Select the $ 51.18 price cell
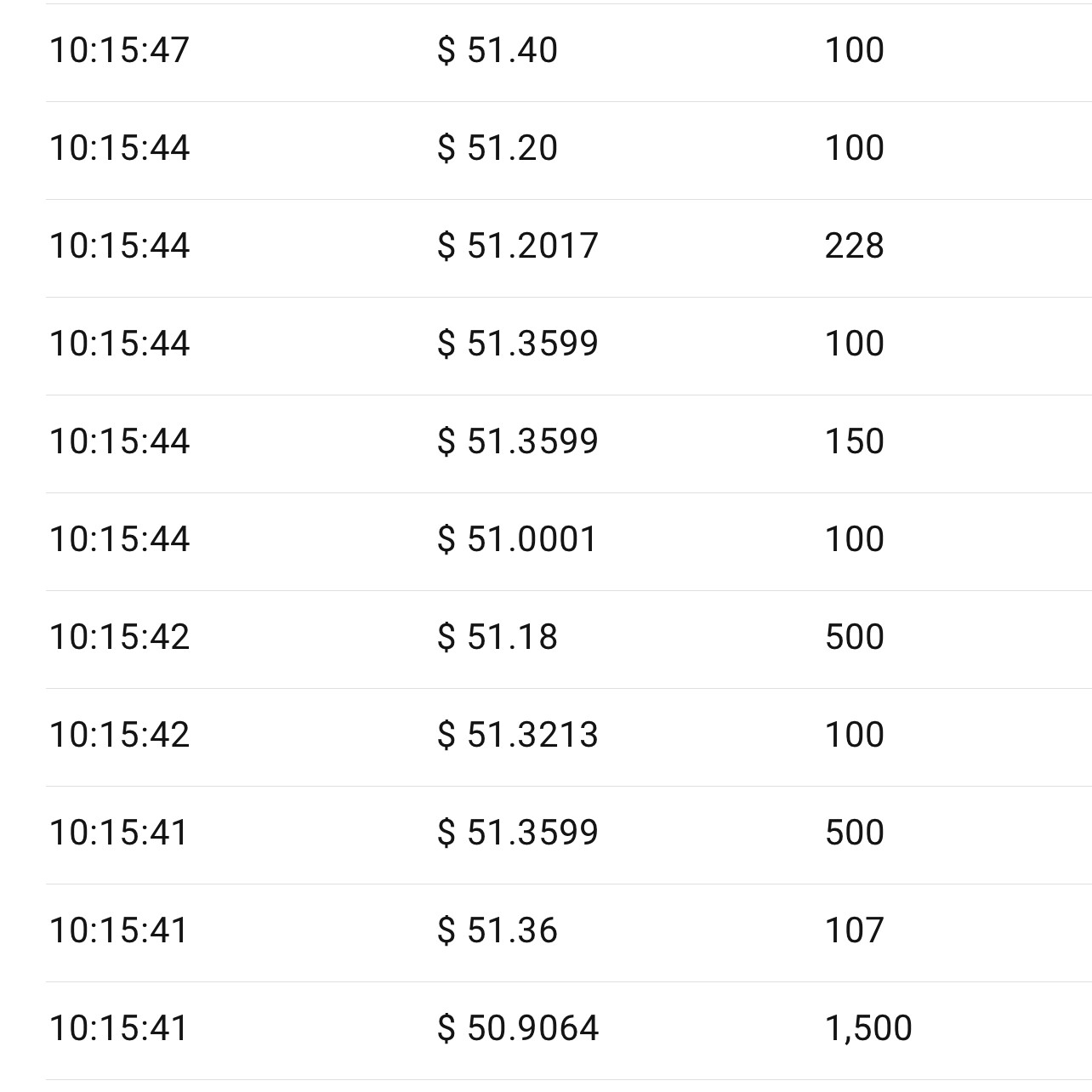Image resolution: width=1092 pixels, height=1092 pixels. tap(498, 637)
